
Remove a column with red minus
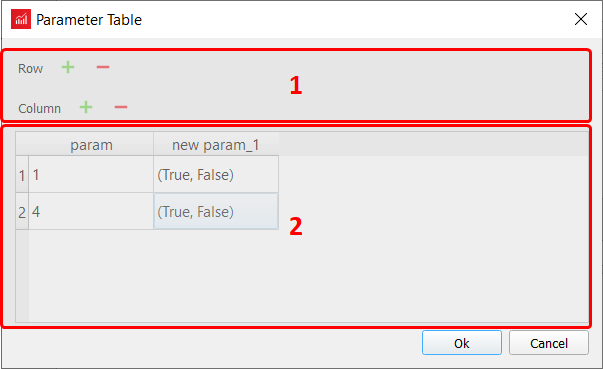click(x=121, y=107)
